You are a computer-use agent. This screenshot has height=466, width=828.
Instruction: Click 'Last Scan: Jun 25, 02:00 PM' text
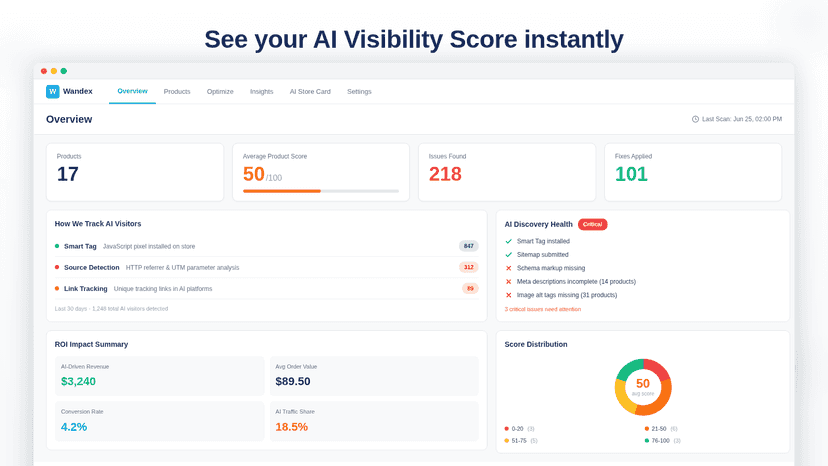(742, 119)
